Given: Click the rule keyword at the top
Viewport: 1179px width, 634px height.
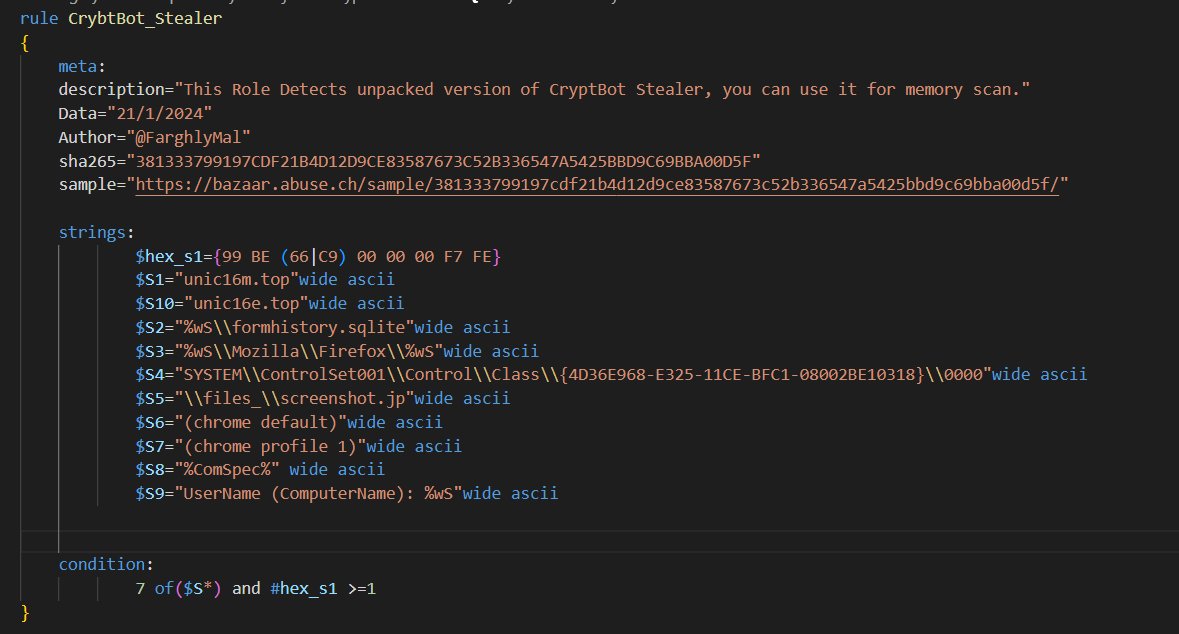Looking at the screenshot, I should click(x=36, y=18).
